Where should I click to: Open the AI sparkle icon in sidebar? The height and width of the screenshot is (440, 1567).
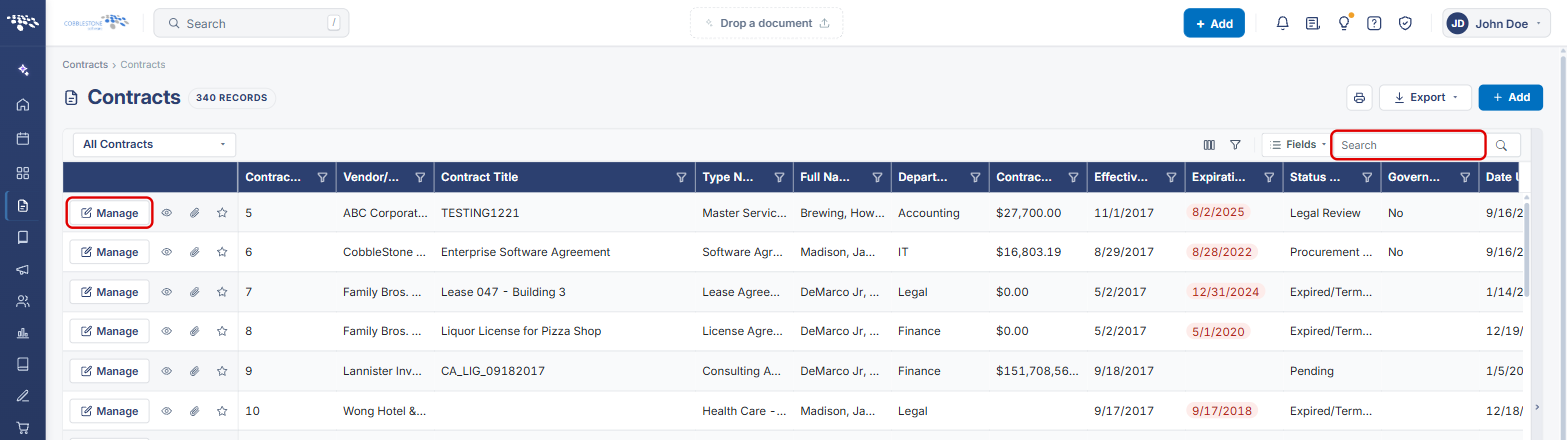(x=23, y=70)
